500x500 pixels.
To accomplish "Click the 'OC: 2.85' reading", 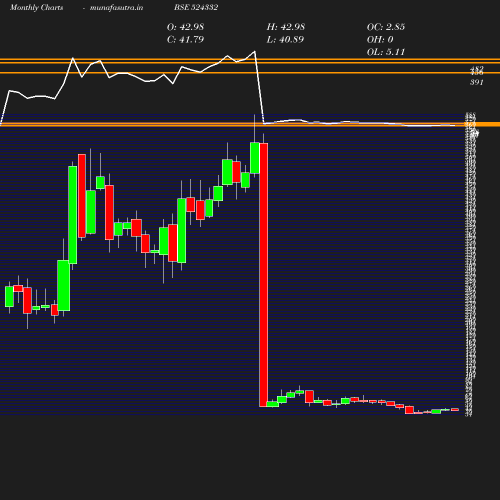I will click(x=386, y=27).
